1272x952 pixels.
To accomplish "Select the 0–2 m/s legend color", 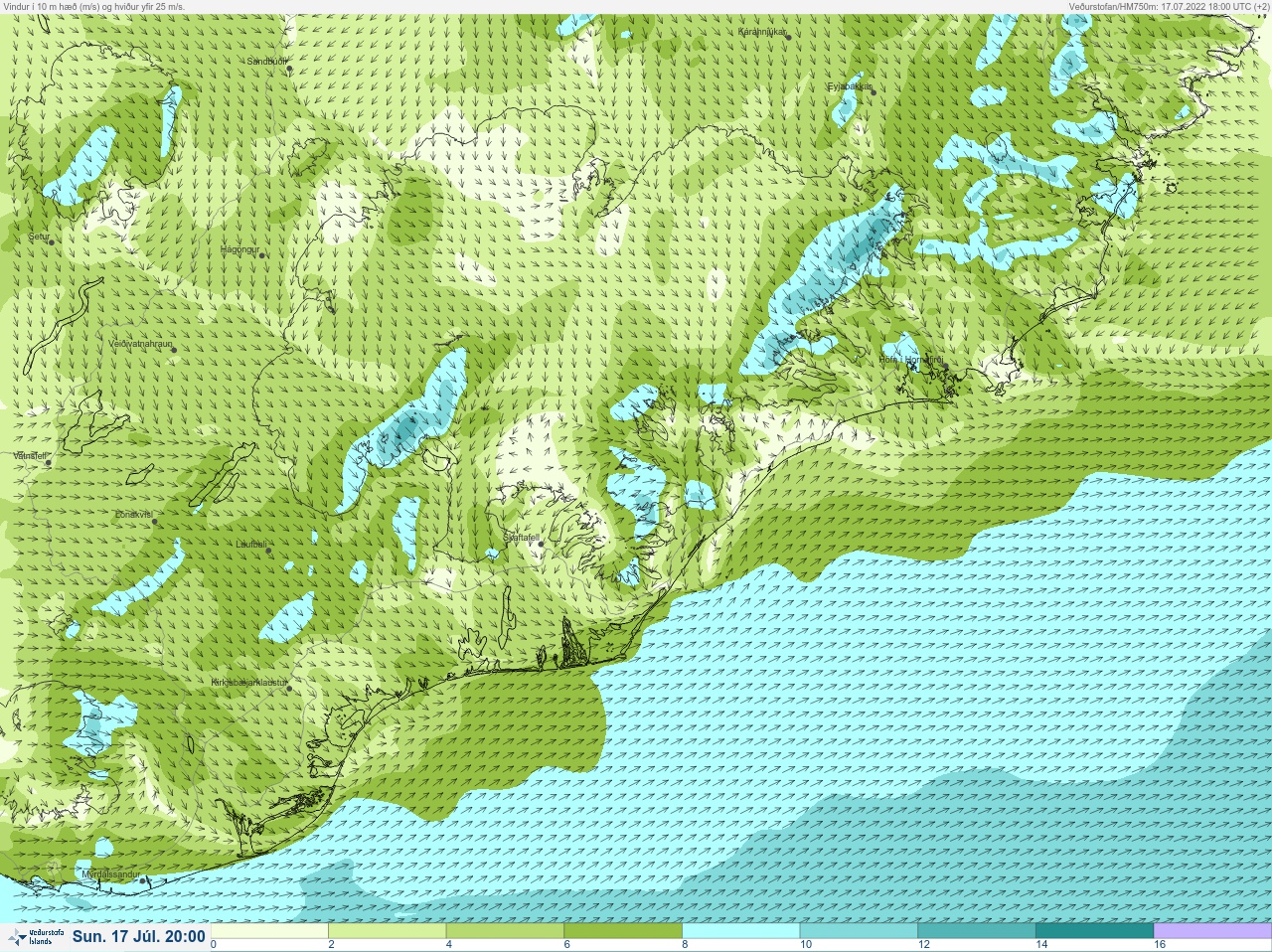I will click(269, 931).
